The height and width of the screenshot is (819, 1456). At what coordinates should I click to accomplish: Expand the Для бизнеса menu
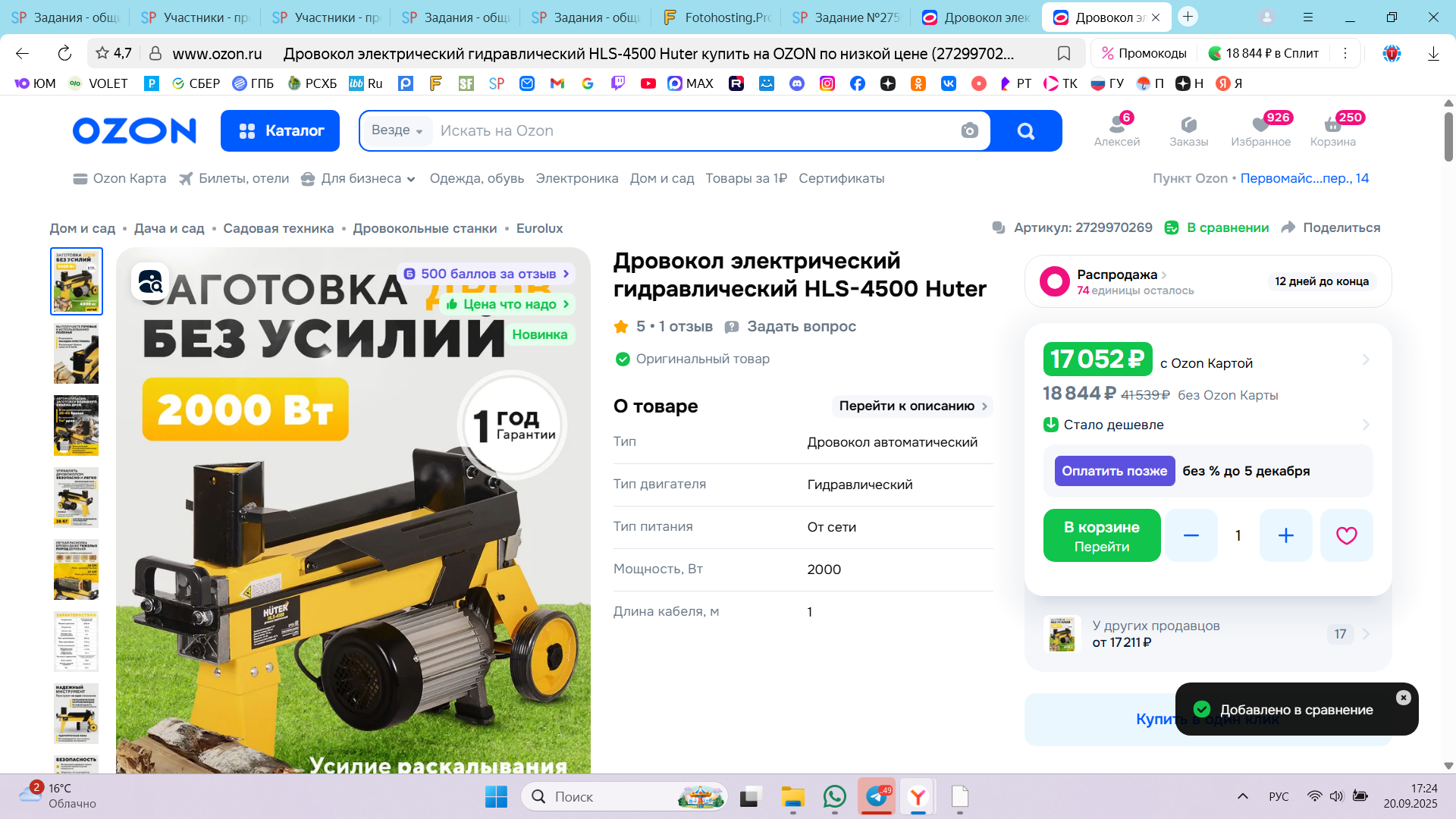360,178
